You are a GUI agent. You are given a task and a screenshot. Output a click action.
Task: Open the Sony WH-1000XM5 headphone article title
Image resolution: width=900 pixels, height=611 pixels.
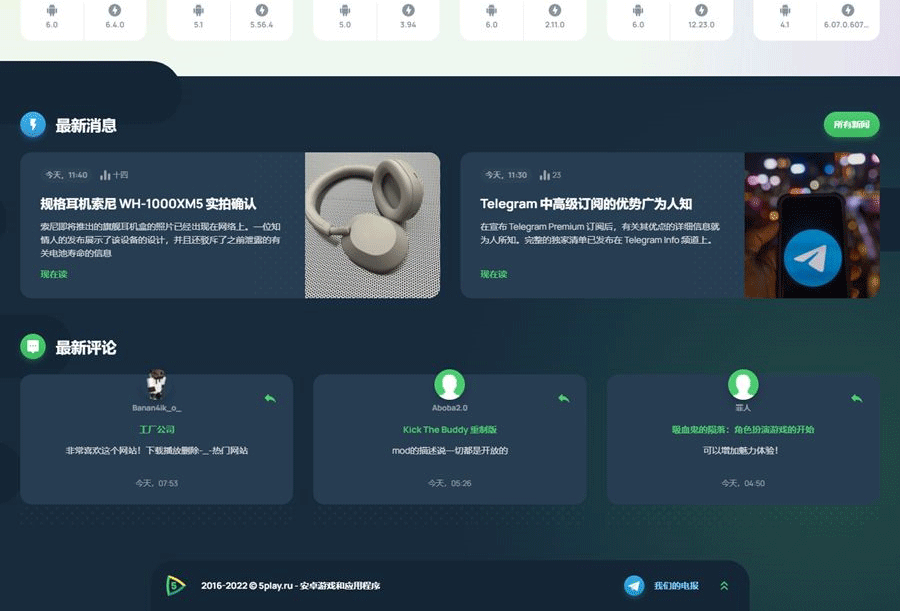pyautogui.click(x=148, y=204)
